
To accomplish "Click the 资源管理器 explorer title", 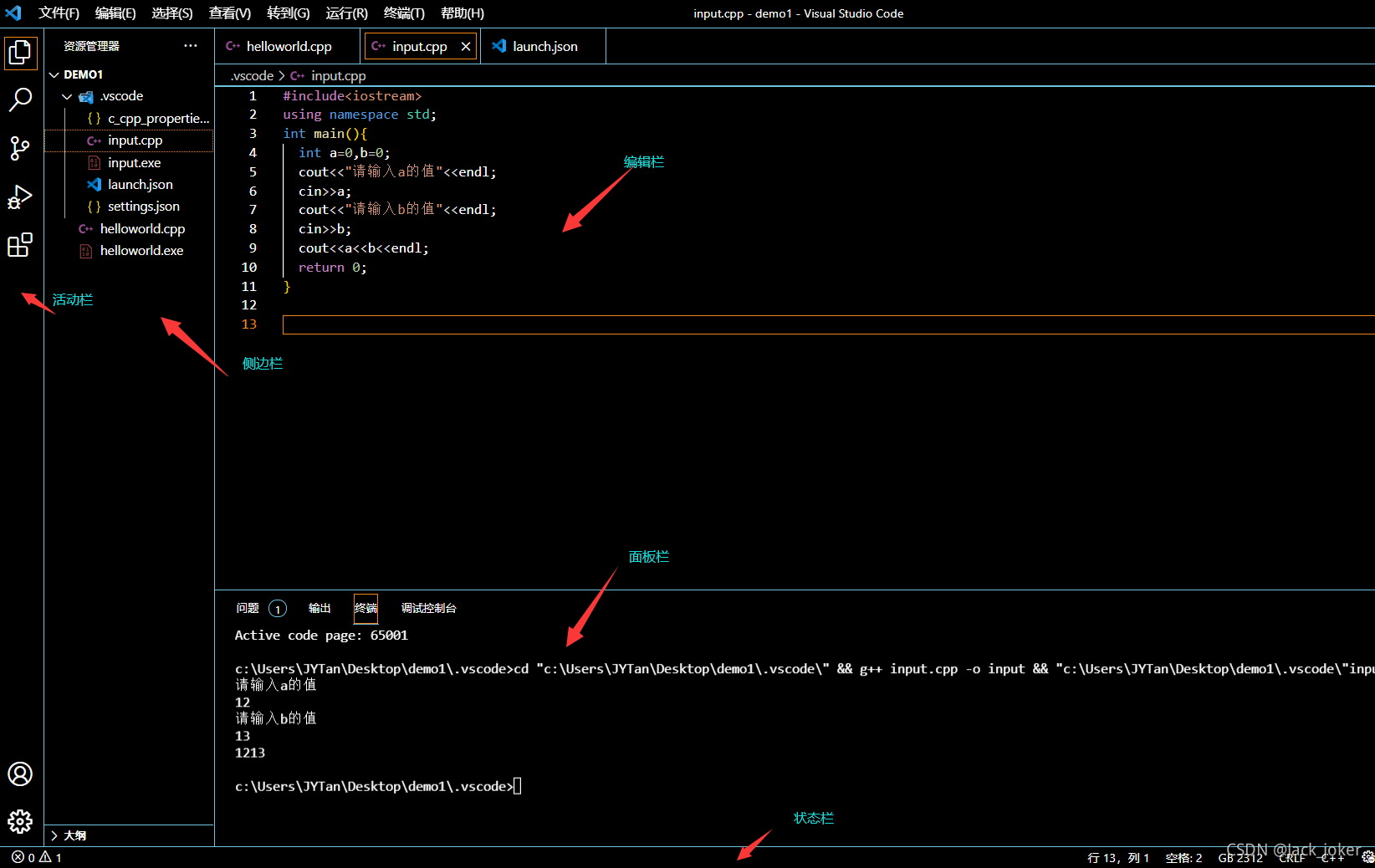I will coord(92,46).
